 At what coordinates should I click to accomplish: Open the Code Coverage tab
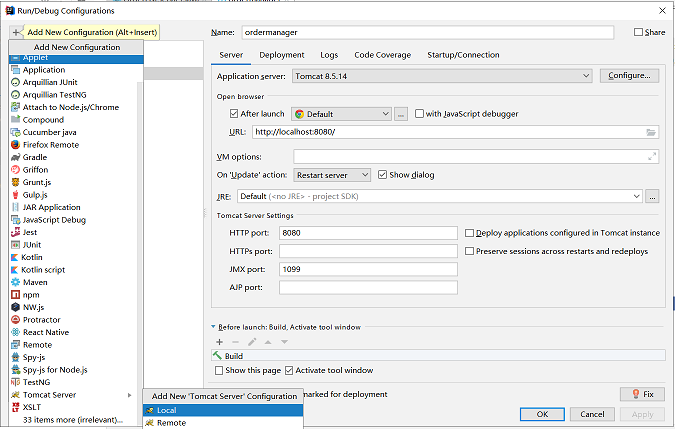[x=382, y=55]
